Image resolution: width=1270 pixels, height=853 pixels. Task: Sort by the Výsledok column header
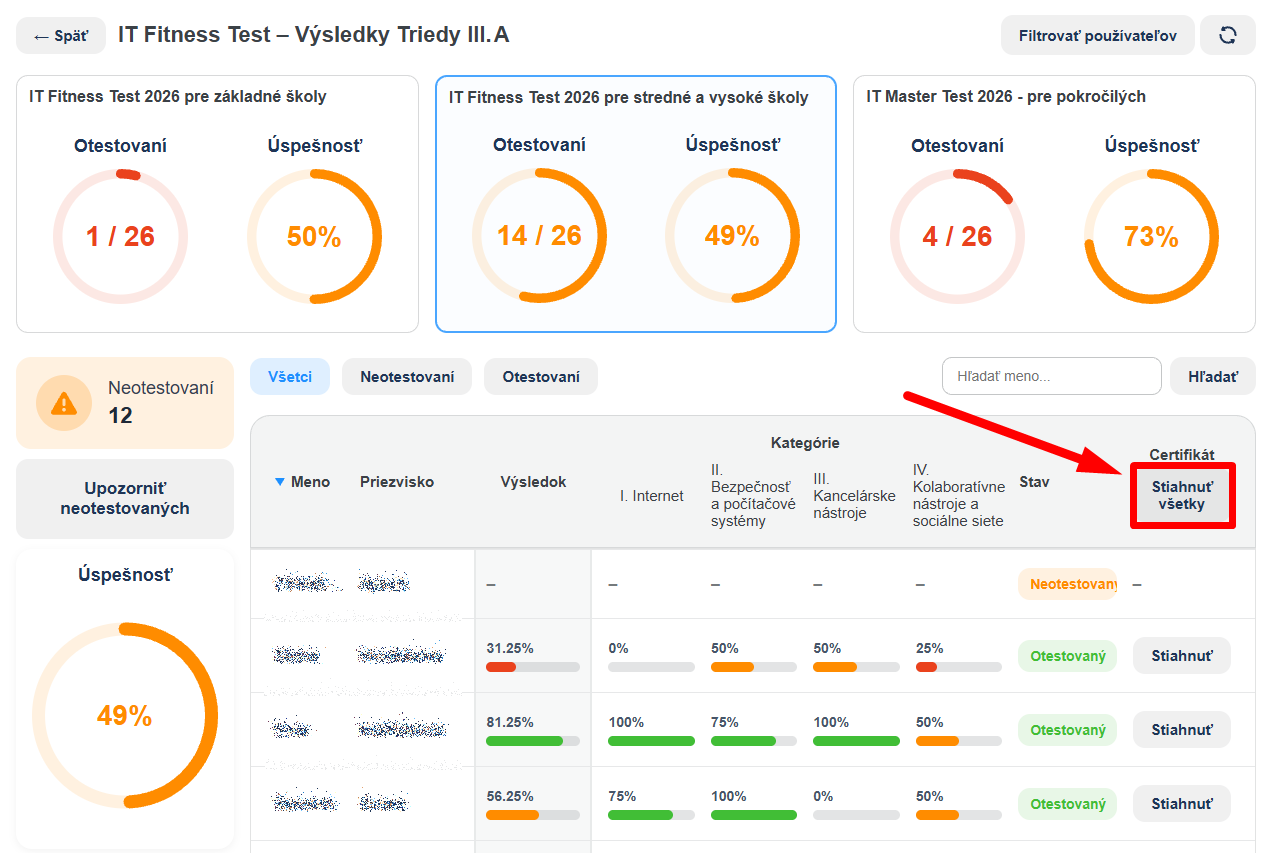pyautogui.click(x=533, y=482)
